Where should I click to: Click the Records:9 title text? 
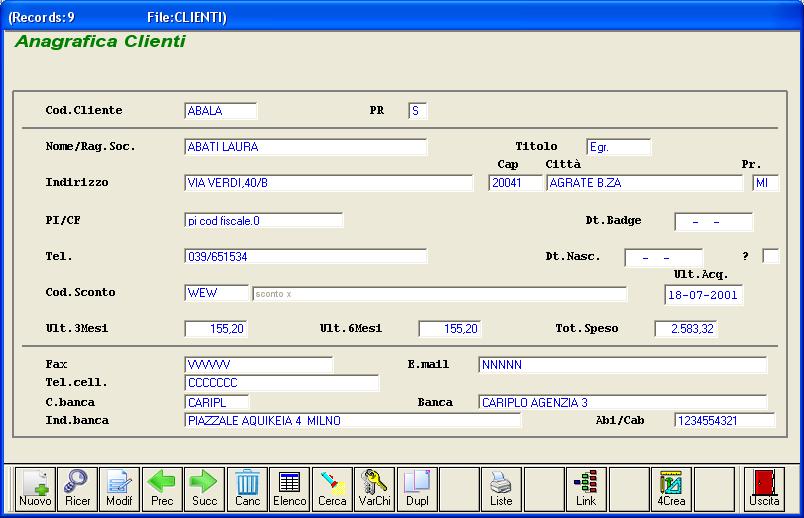[42, 17]
